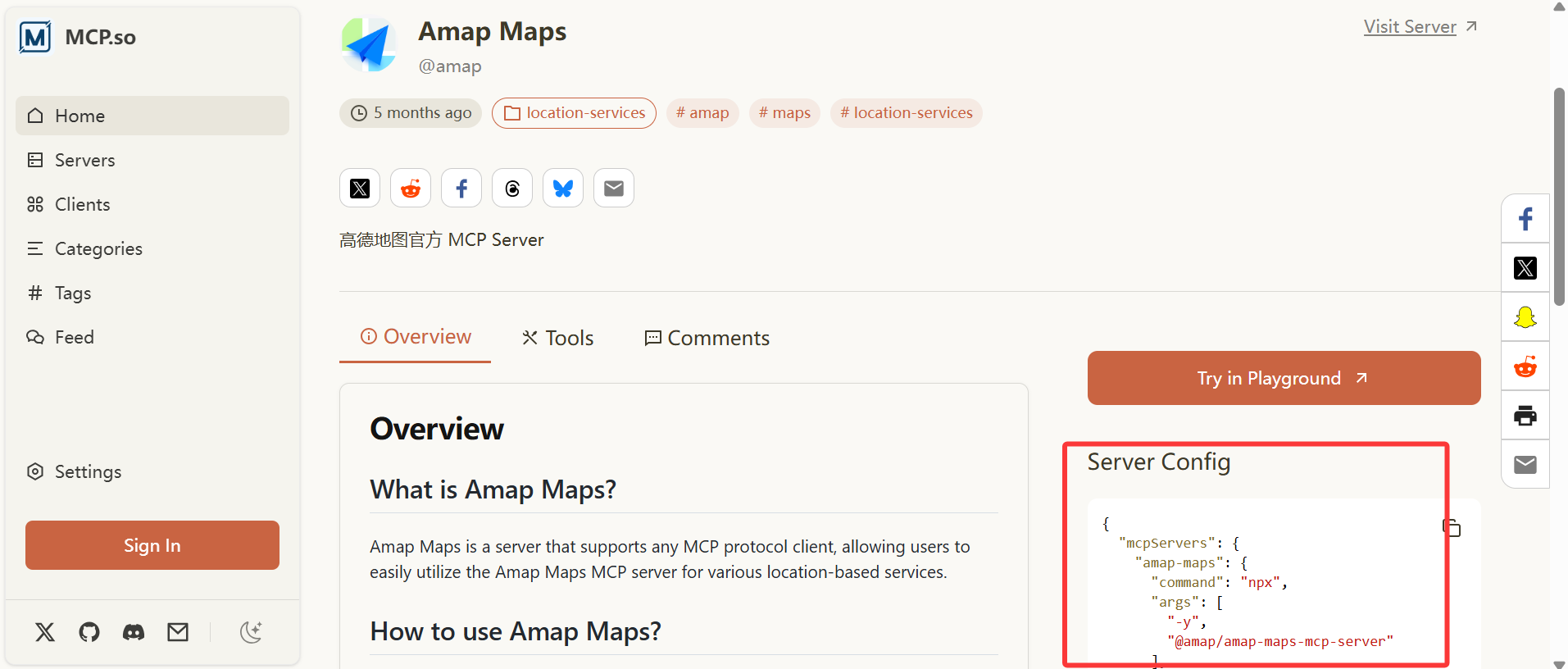Click Reddit in the floating share bar
The width and height of the screenshot is (1568, 669).
point(1525,366)
